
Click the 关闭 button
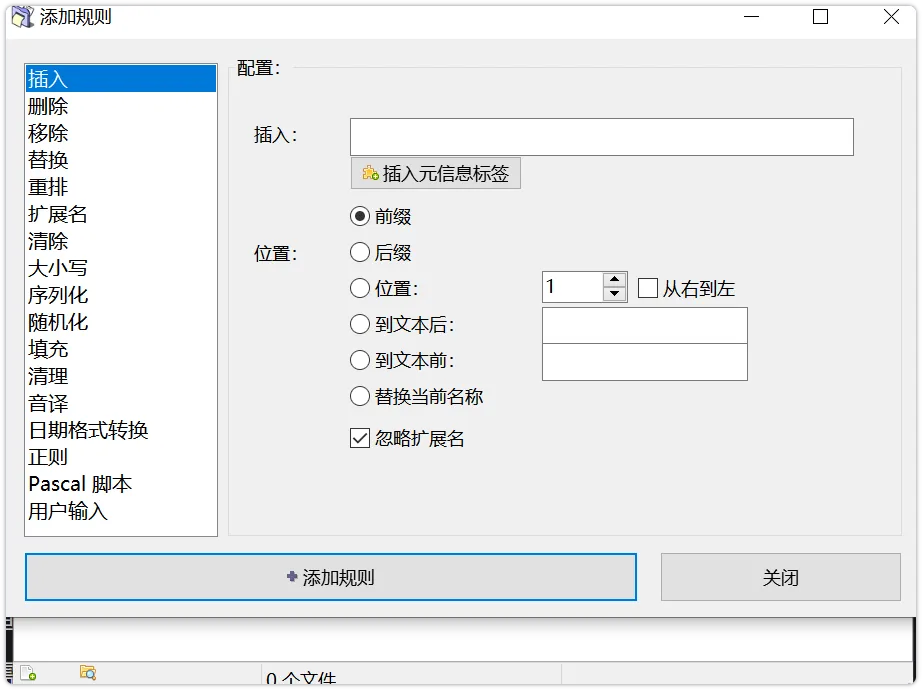tap(780, 577)
